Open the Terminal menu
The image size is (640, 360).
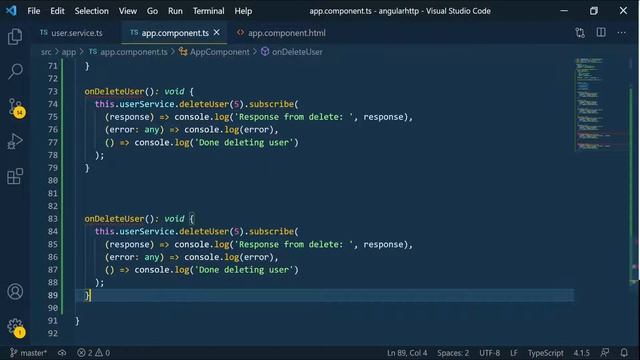click(209, 11)
